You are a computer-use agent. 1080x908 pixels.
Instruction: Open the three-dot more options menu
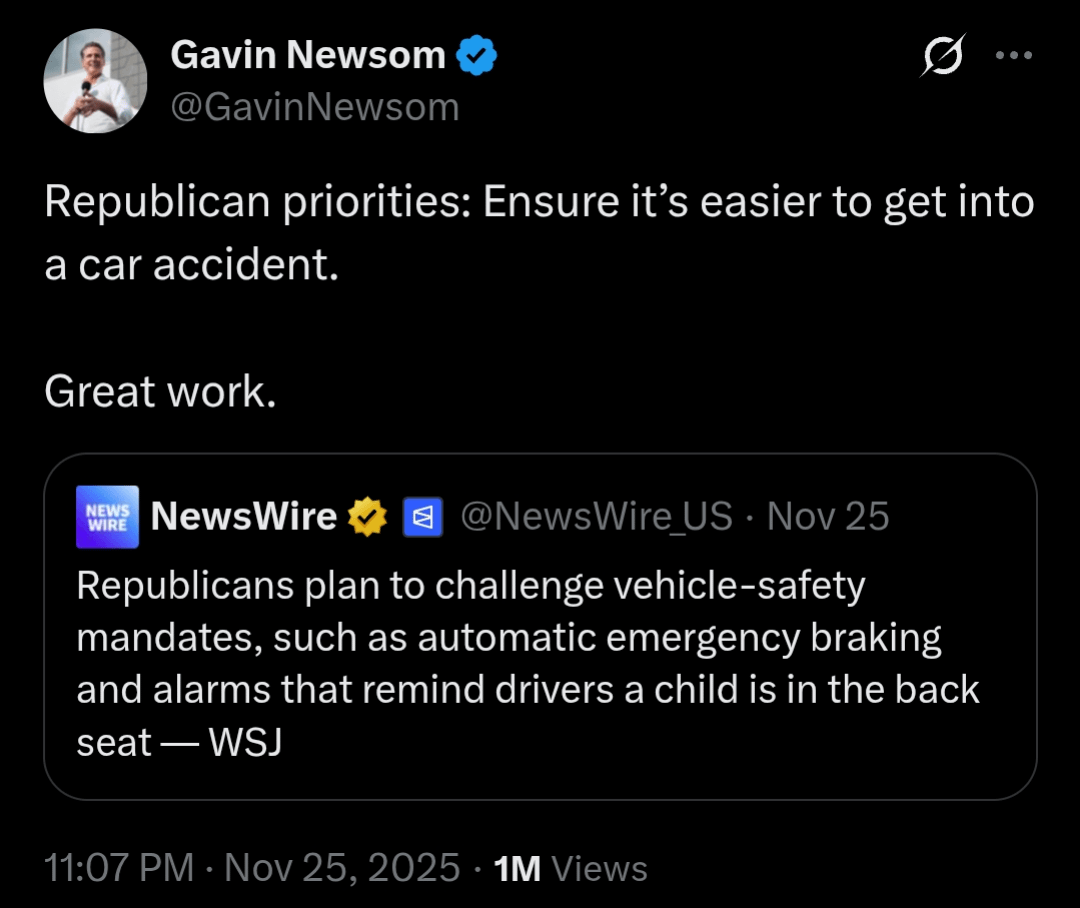coord(1013,55)
